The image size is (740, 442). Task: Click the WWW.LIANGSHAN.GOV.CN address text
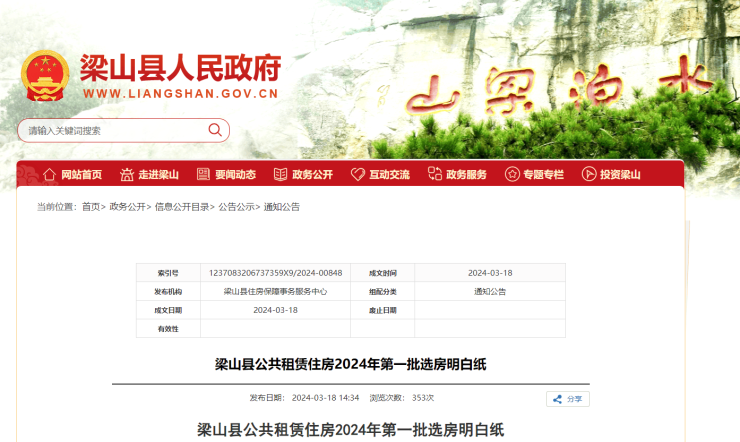pos(181,93)
